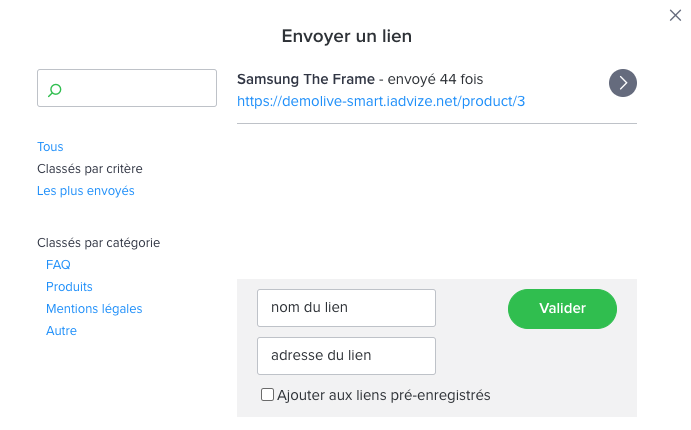Send the Samsung The Frame link arrow
Image resolution: width=691 pixels, height=430 pixels.
click(x=623, y=83)
